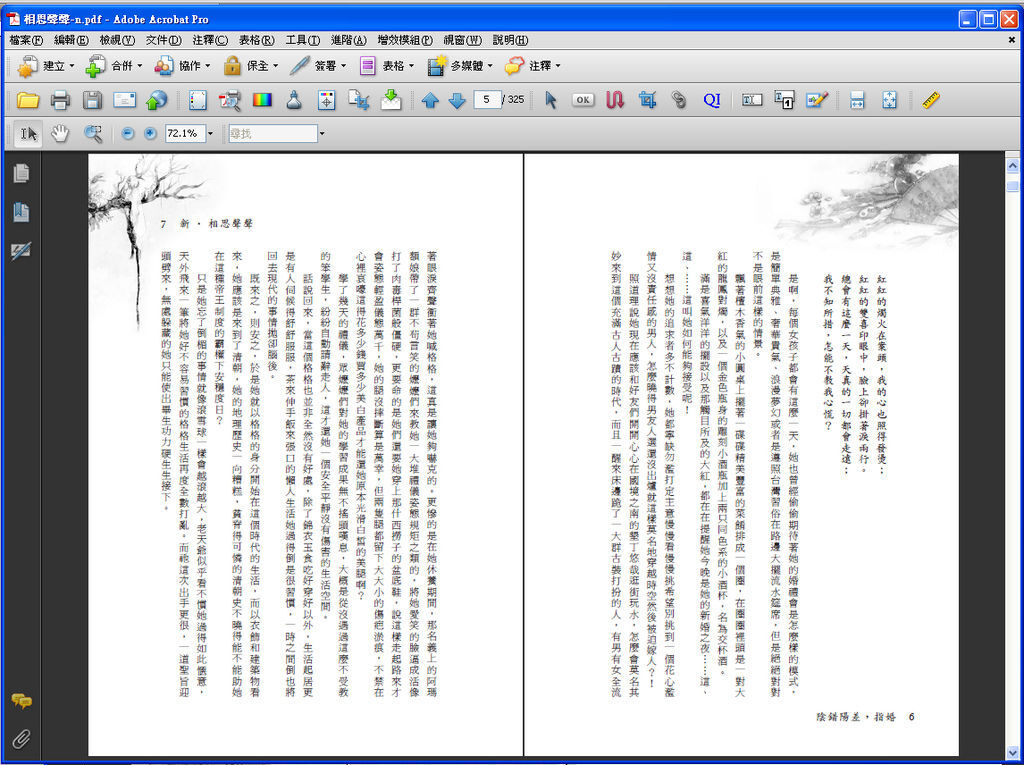Open the 檔案 (File) menu

[x=26, y=41]
